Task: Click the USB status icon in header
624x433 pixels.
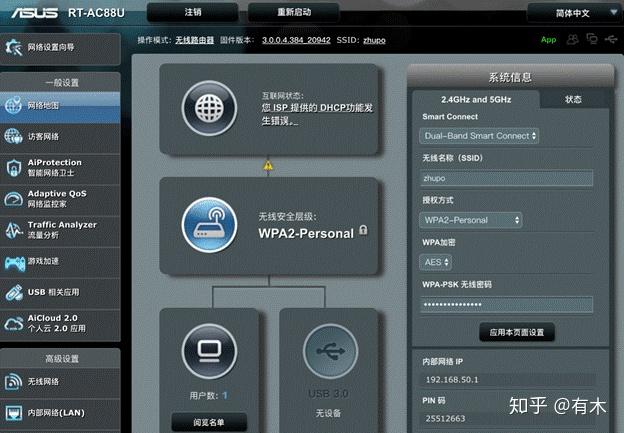Action: point(611,39)
